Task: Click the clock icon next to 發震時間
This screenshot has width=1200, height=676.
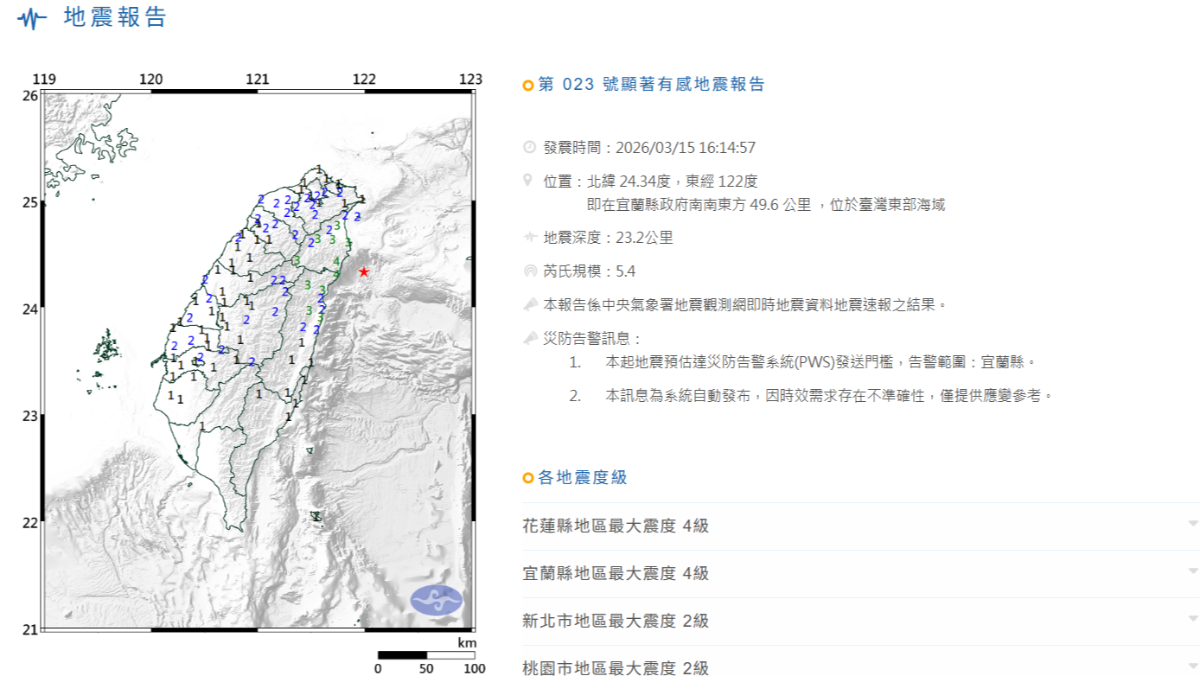Action: (529, 148)
